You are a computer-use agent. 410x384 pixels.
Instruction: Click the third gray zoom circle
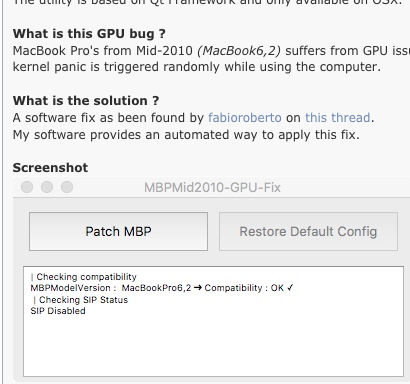(67, 187)
